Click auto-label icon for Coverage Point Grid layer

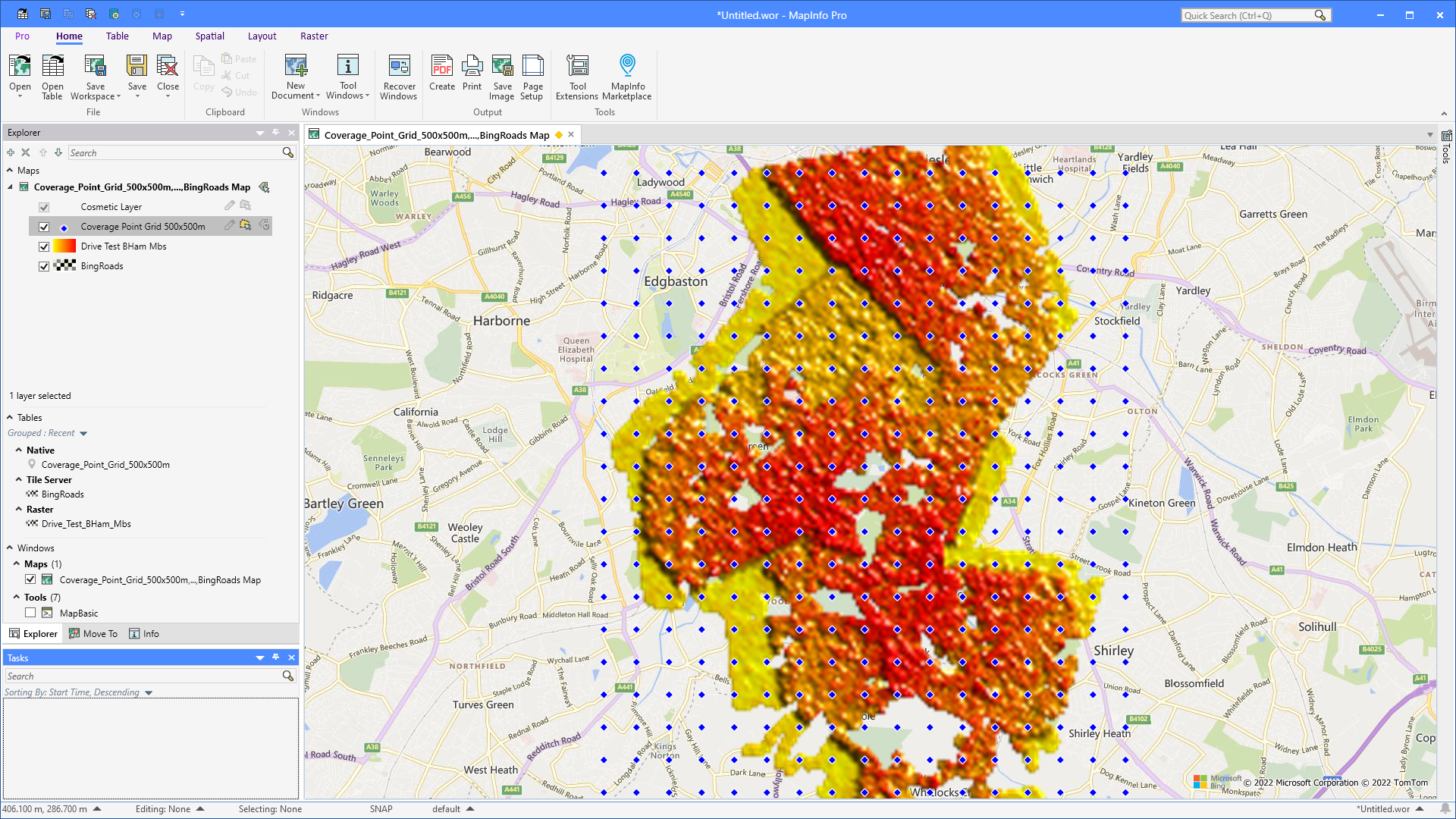pos(265,225)
